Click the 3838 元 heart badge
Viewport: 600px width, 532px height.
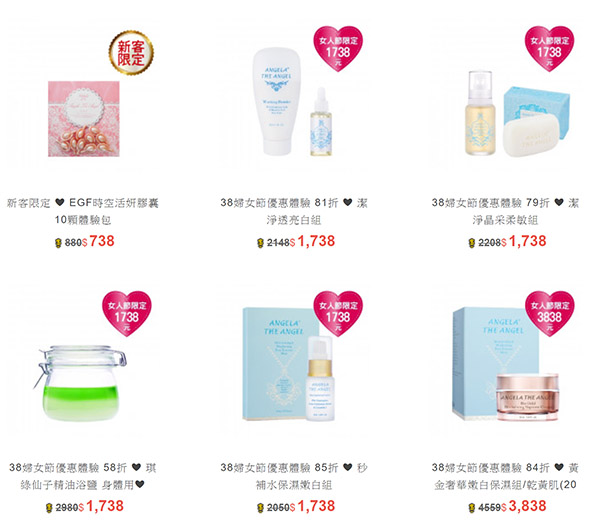(x=549, y=313)
